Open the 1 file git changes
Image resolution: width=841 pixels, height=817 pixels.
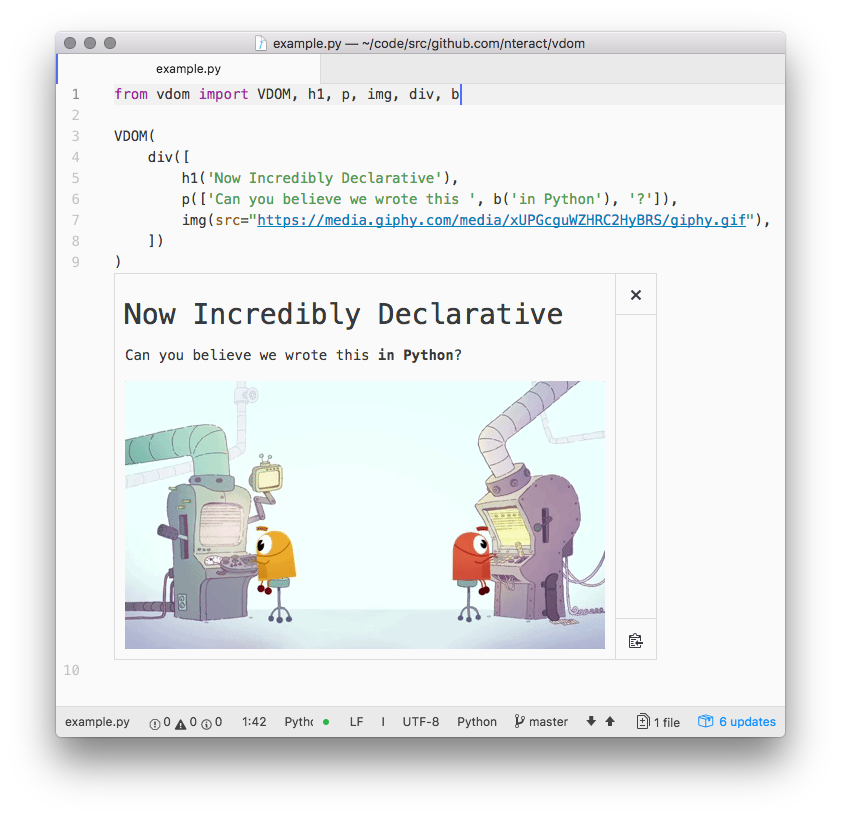coord(658,722)
